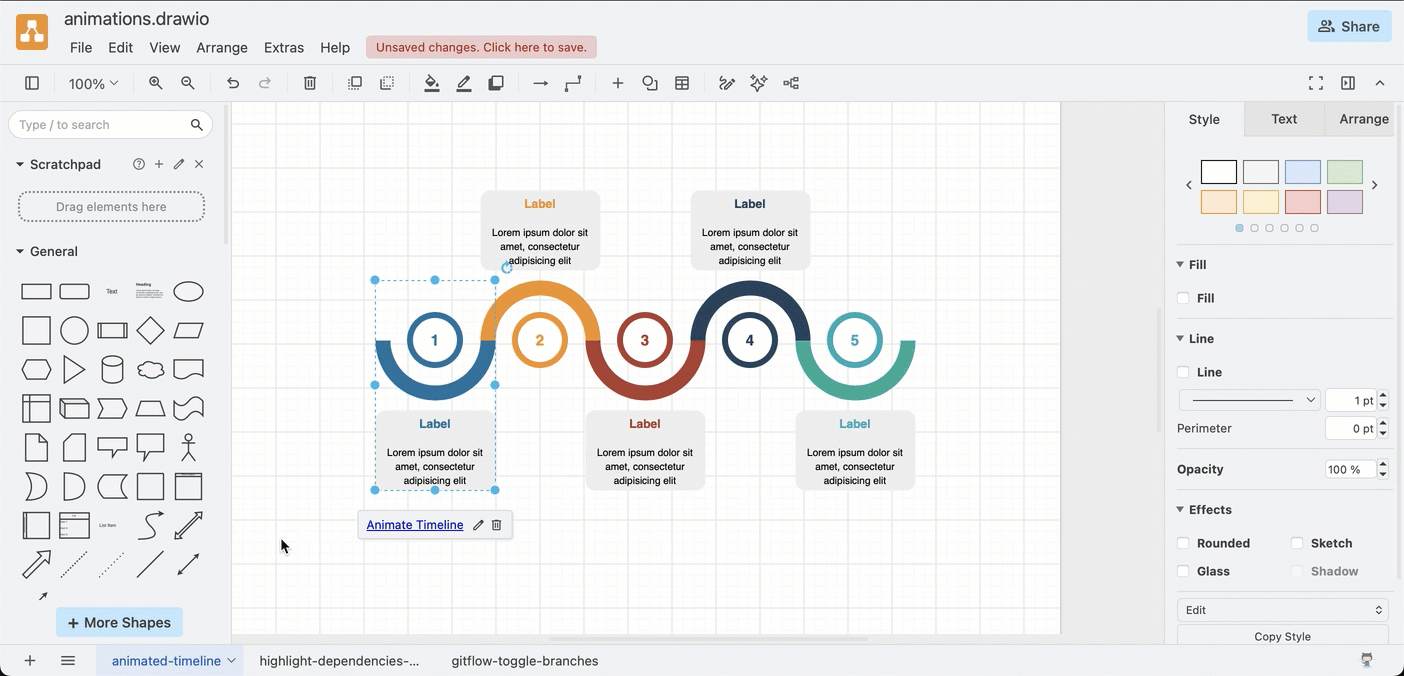Check the Sketch effect
Screen dimensions: 1404x676
(1297, 543)
